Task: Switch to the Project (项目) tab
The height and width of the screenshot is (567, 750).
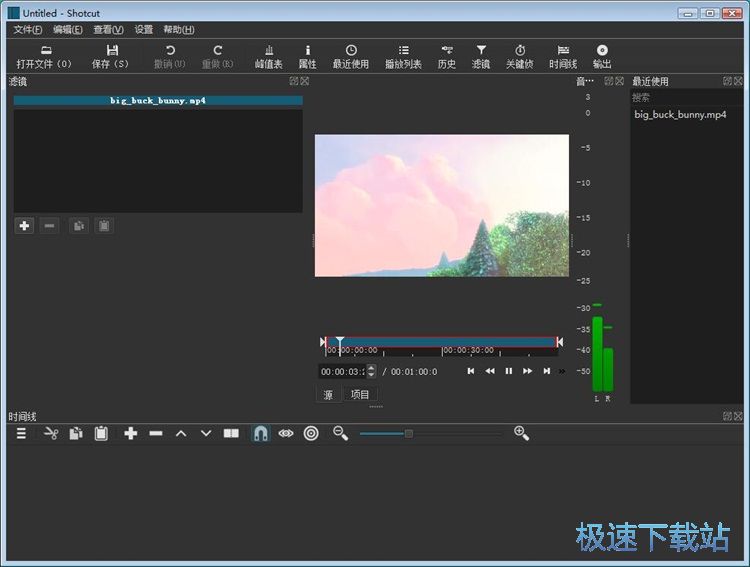Action: (360, 395)
